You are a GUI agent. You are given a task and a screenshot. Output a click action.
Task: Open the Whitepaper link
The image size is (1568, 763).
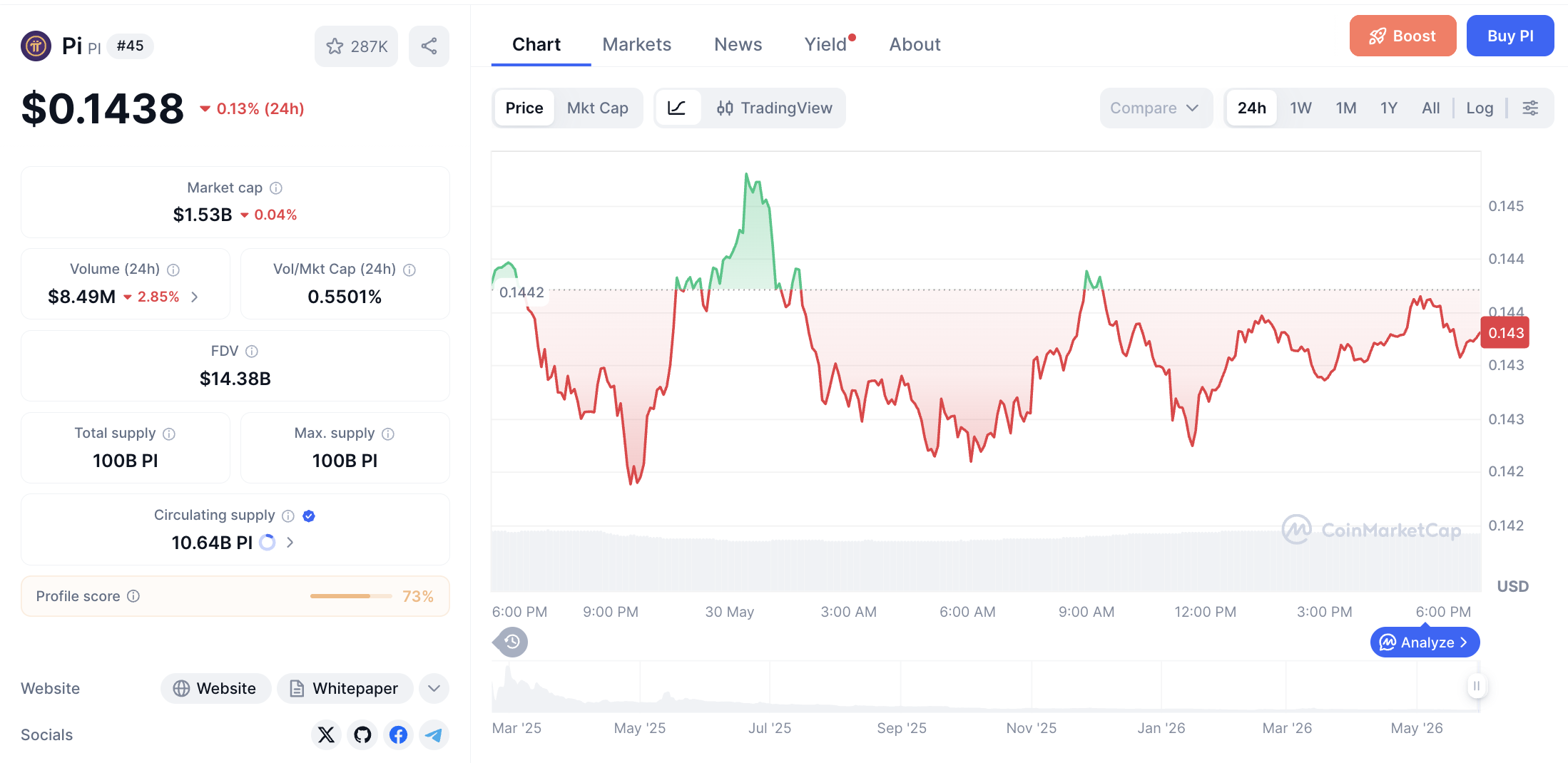click(345, 688)
